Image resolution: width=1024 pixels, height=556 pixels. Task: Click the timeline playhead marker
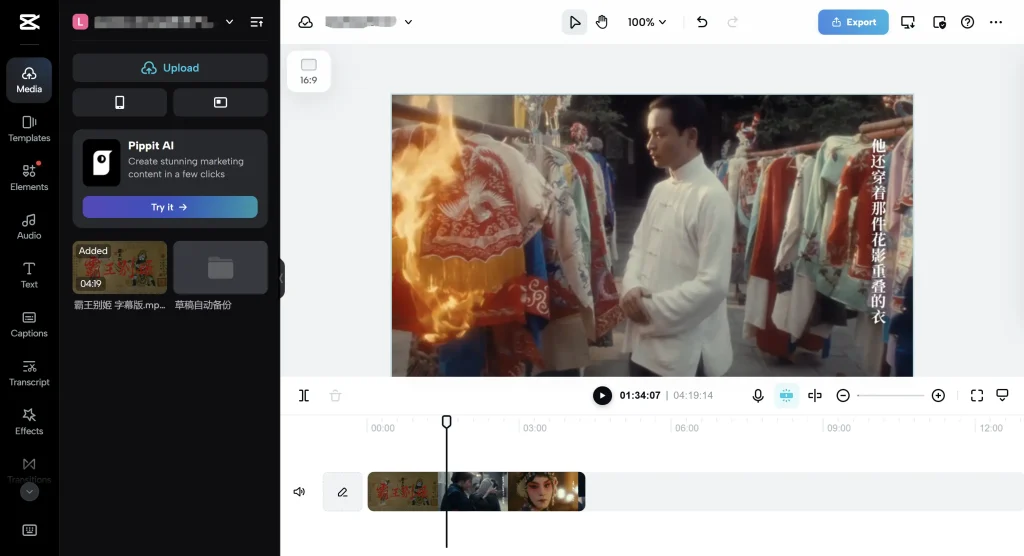point(447,422)
